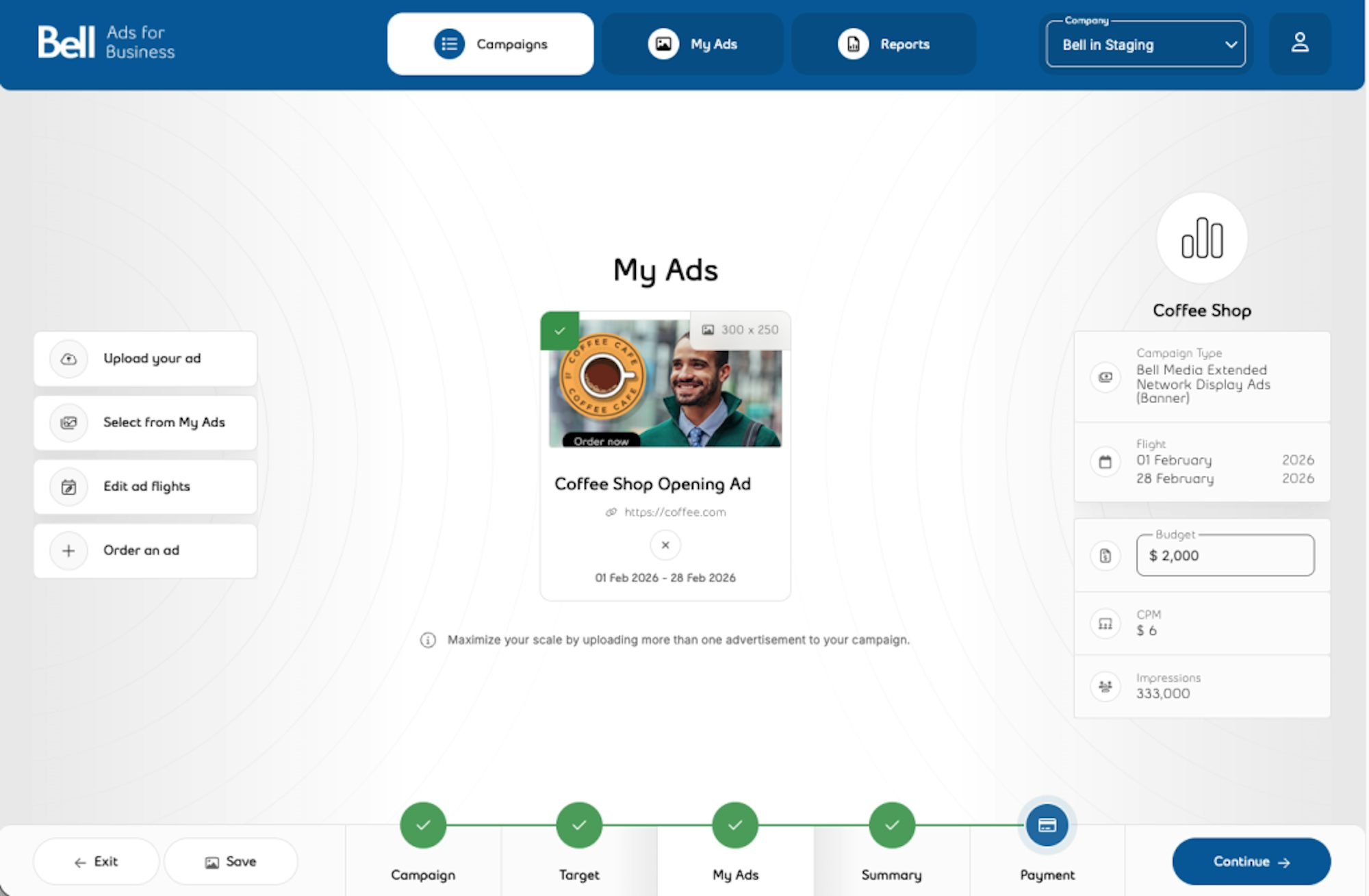The image size is (1369, 896).
Task: Open the Campaigns tab
Action: [x=490, y=44]
